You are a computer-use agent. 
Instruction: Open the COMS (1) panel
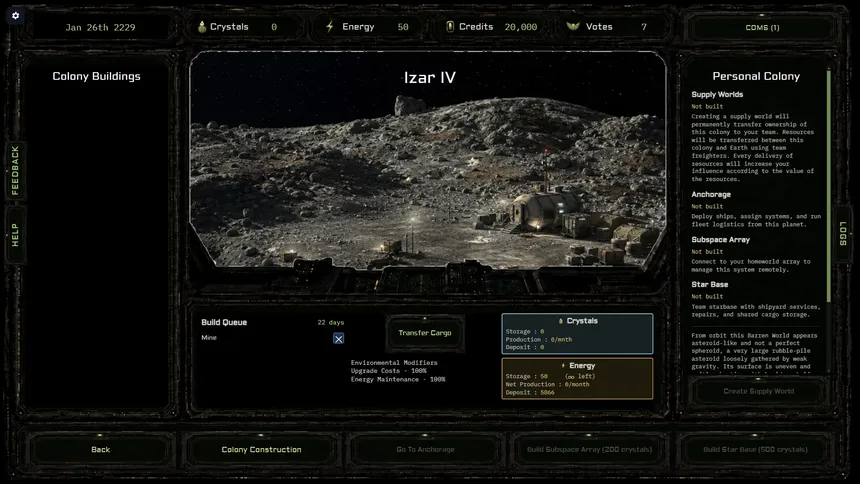click(762, 27)
